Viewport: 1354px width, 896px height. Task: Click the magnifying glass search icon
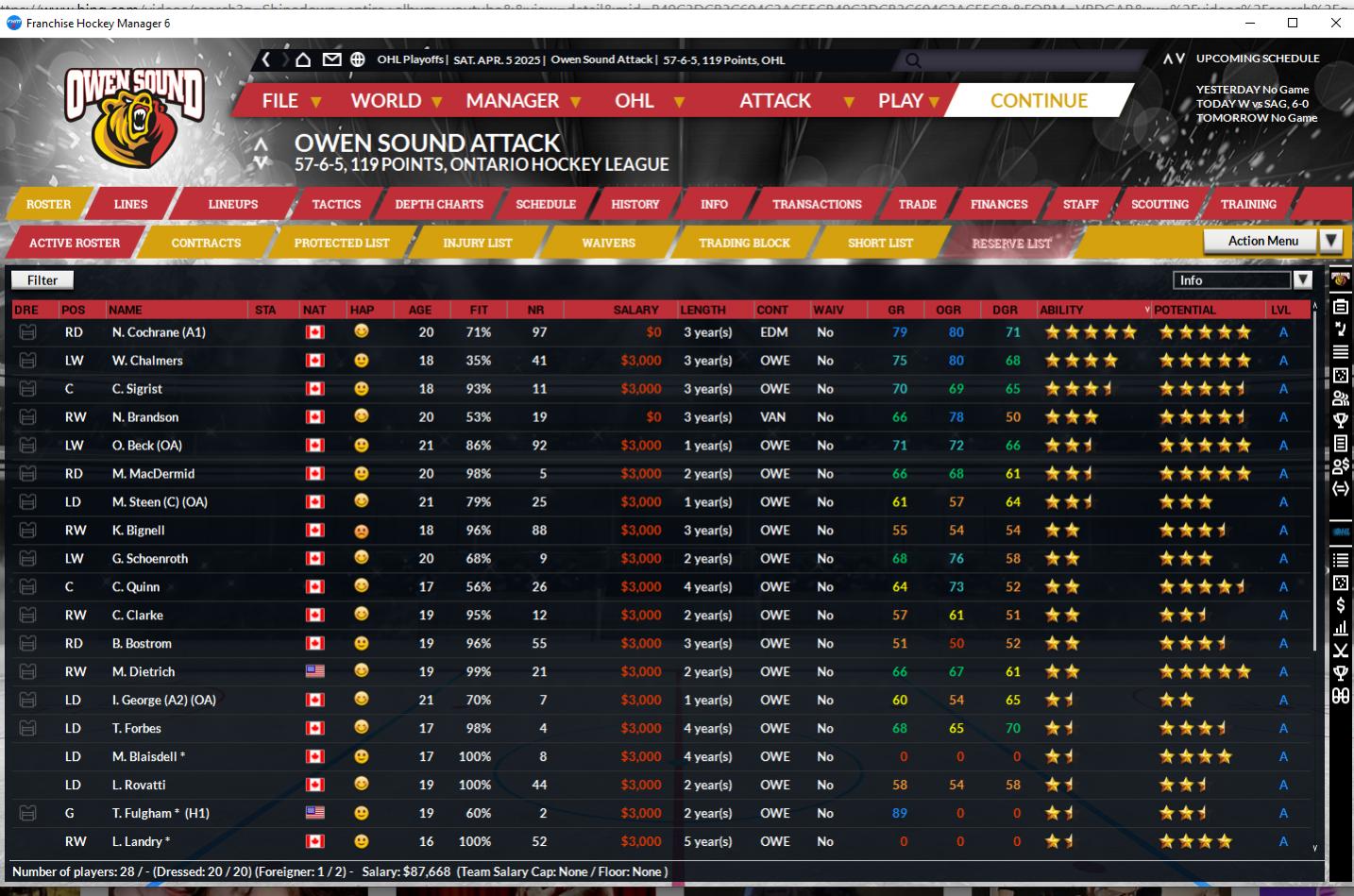tap(913, 60)
